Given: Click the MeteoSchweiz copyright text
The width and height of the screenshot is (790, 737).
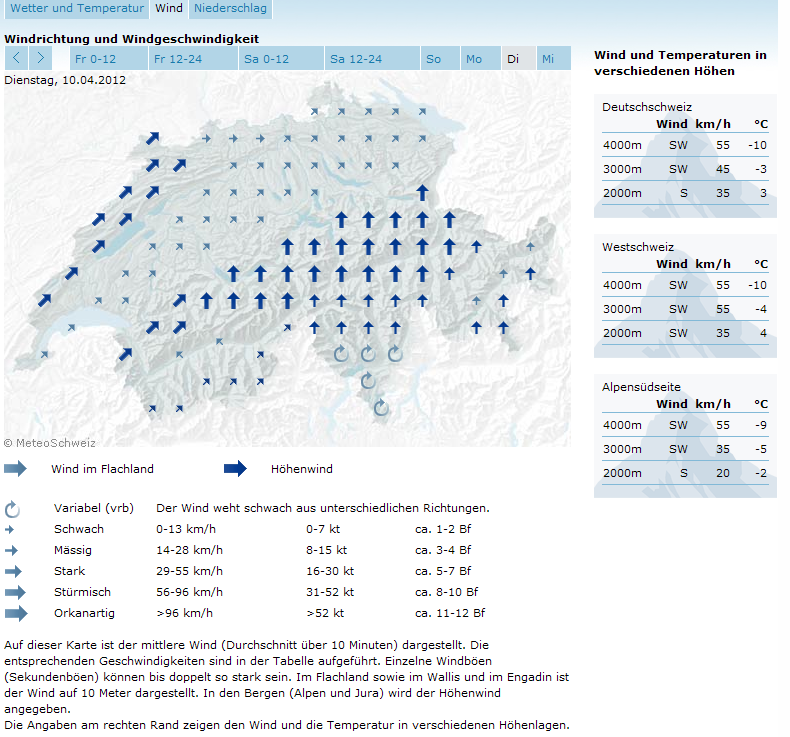Looking at the screenshot, I should point(49,441).
